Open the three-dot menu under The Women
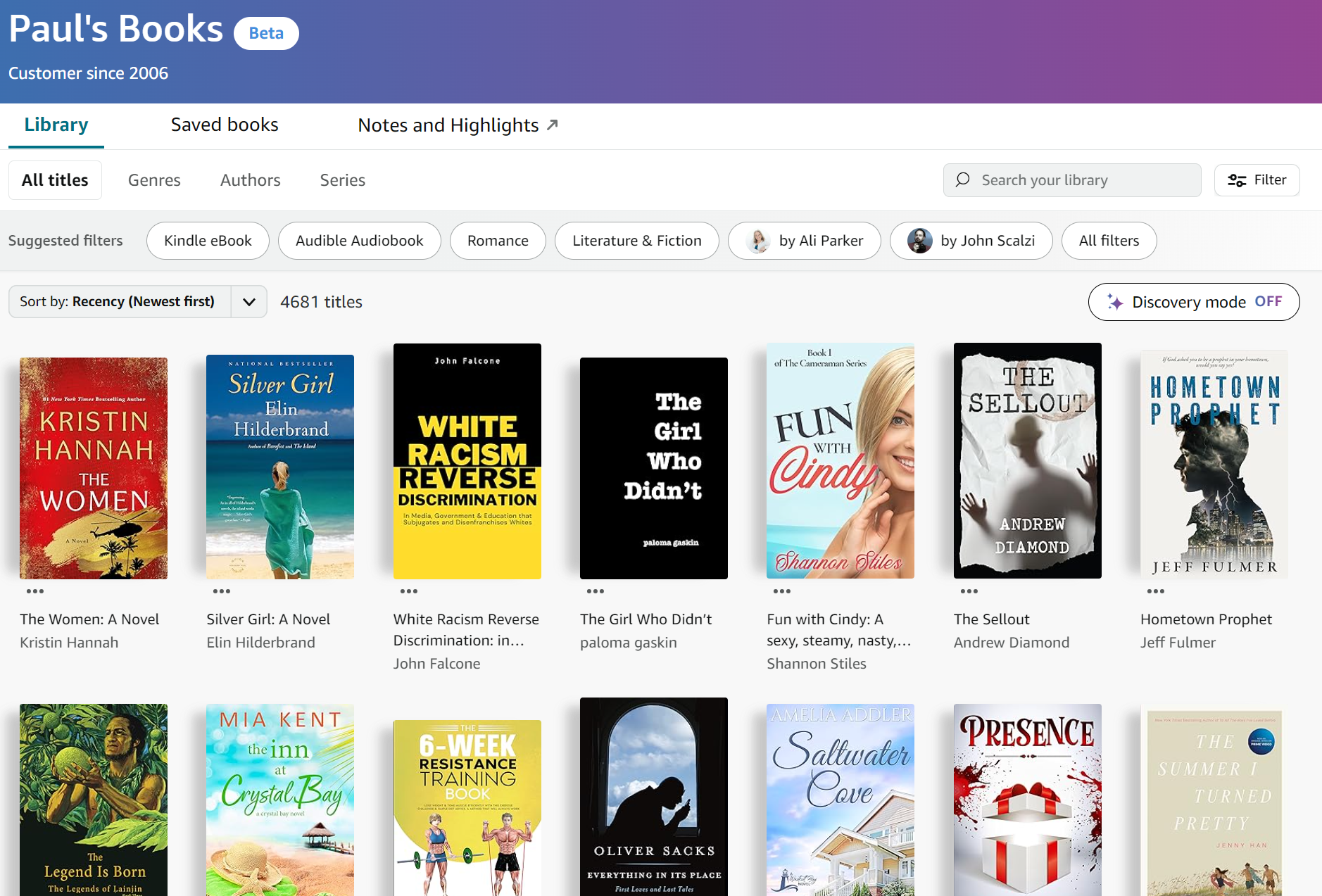Image resolution: width=1322 pixels, height=896 pixels. point(35,591)
